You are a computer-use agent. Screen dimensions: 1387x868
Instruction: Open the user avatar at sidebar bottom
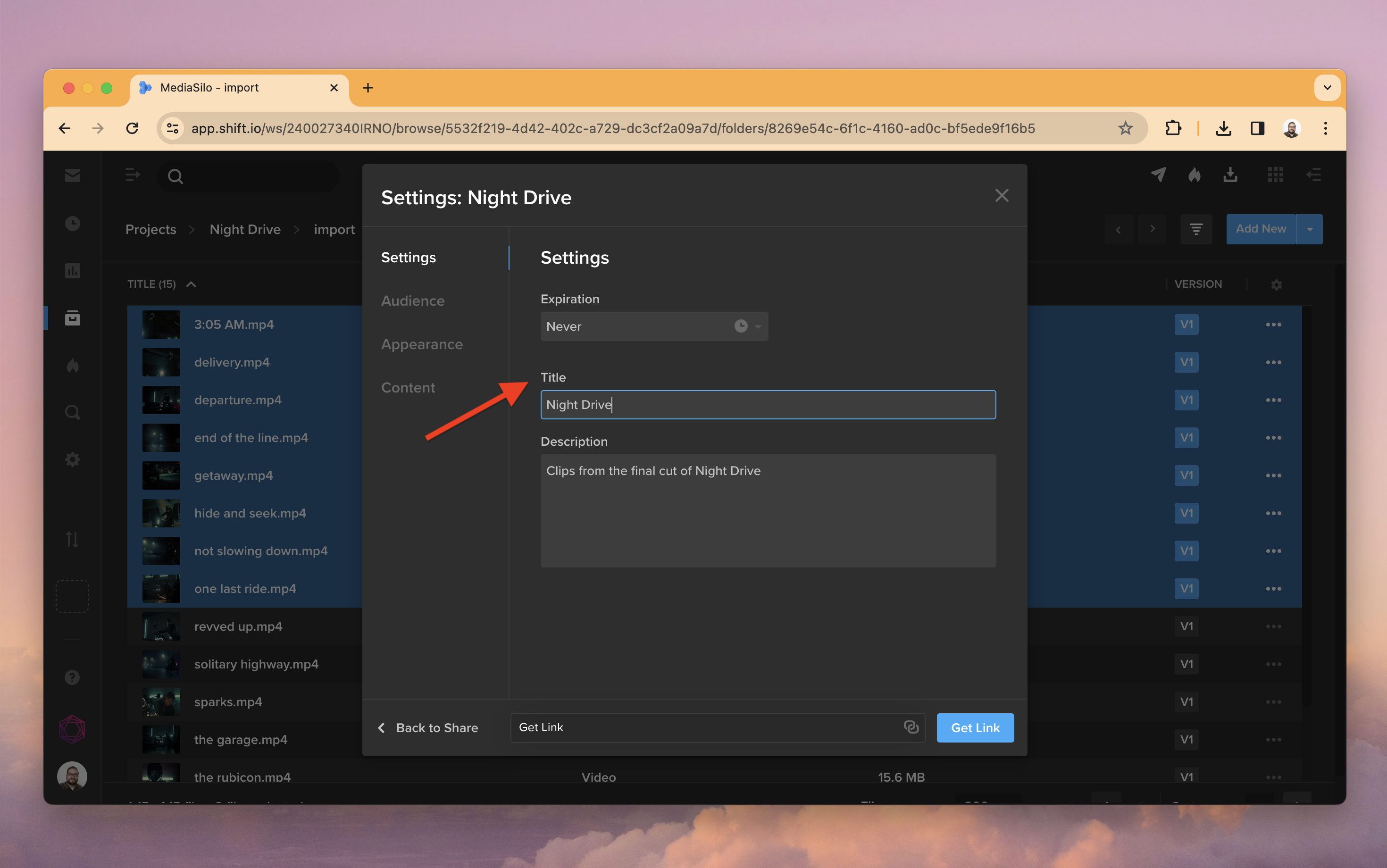pos(72,776)
